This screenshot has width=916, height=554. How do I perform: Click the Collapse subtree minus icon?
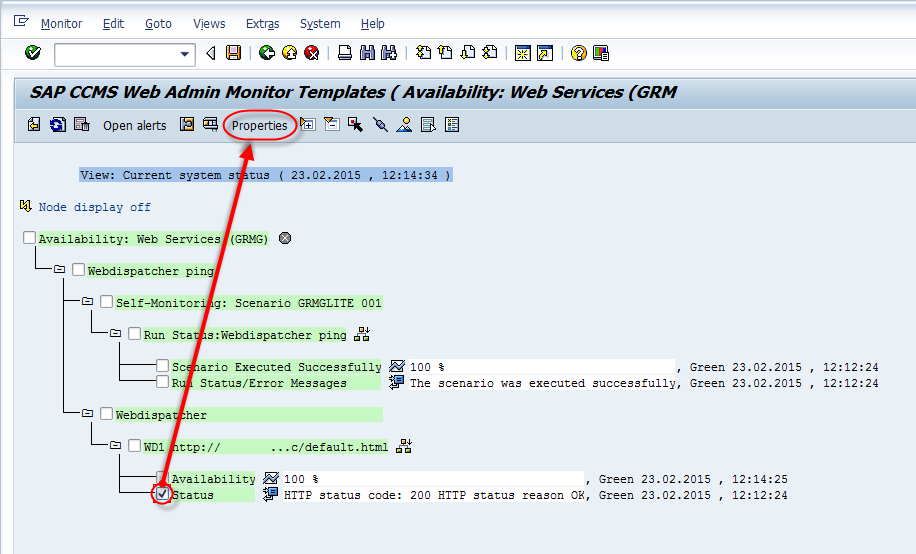[332, 124]
